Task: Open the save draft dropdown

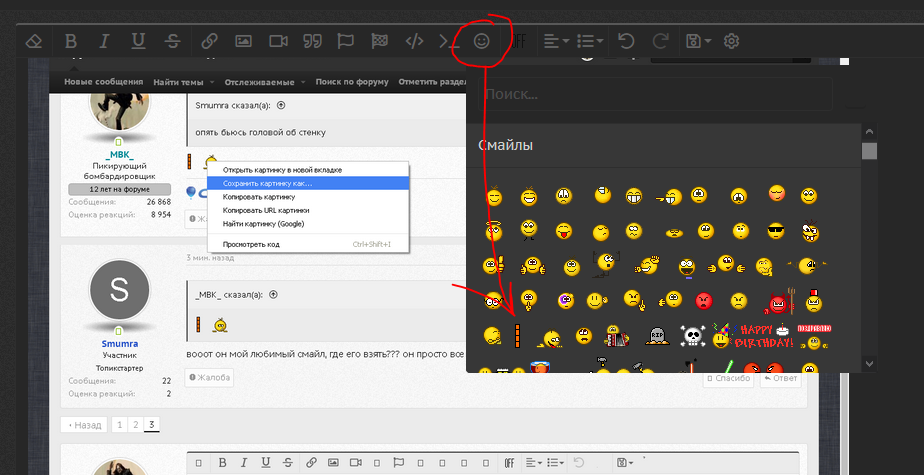Action: coord(698,41)
